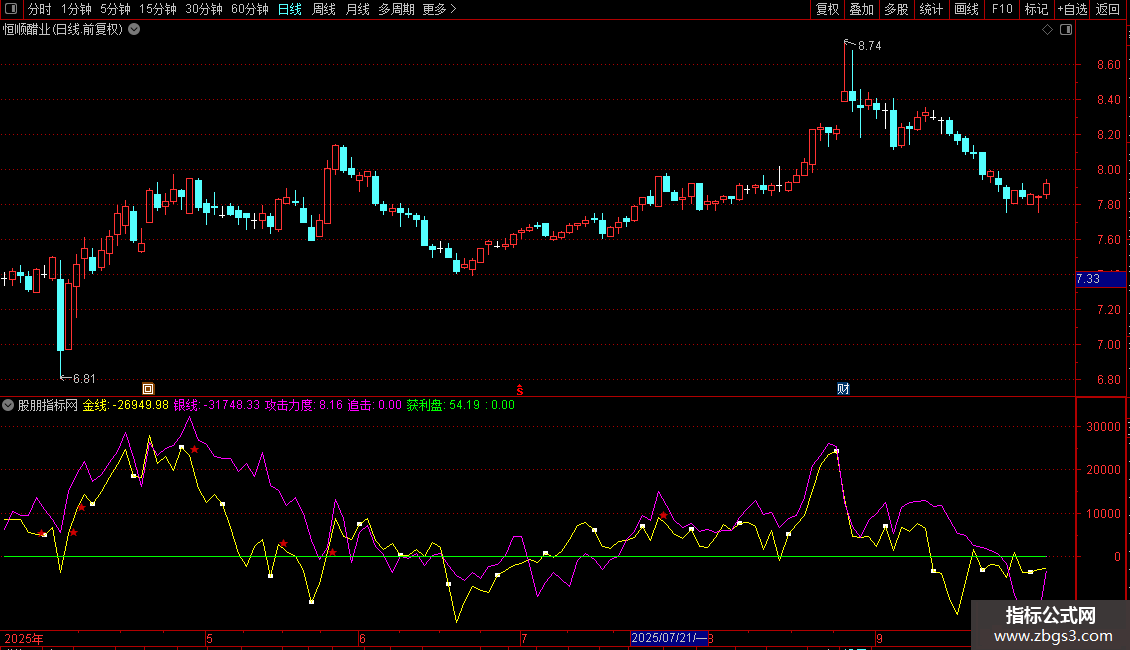
Task: Click the 2025年 label on time axis
Action: (24, 638)
